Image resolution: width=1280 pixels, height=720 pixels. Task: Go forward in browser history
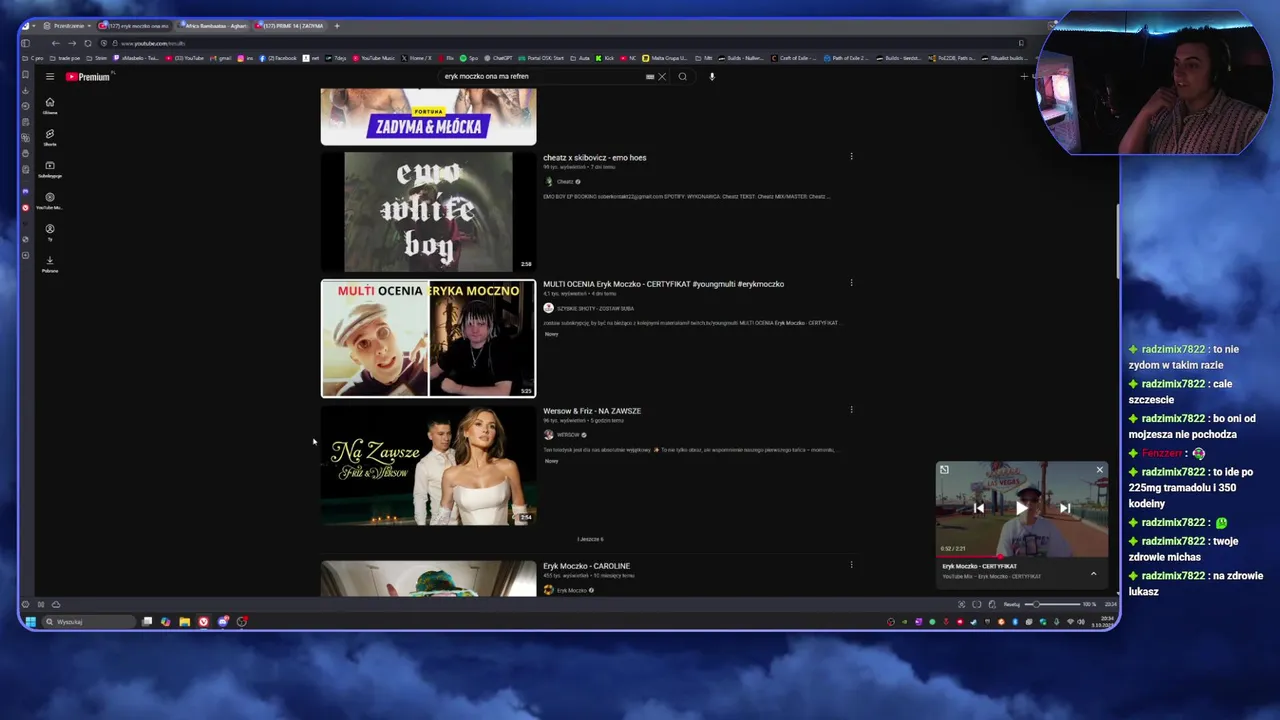coord(71,43)
